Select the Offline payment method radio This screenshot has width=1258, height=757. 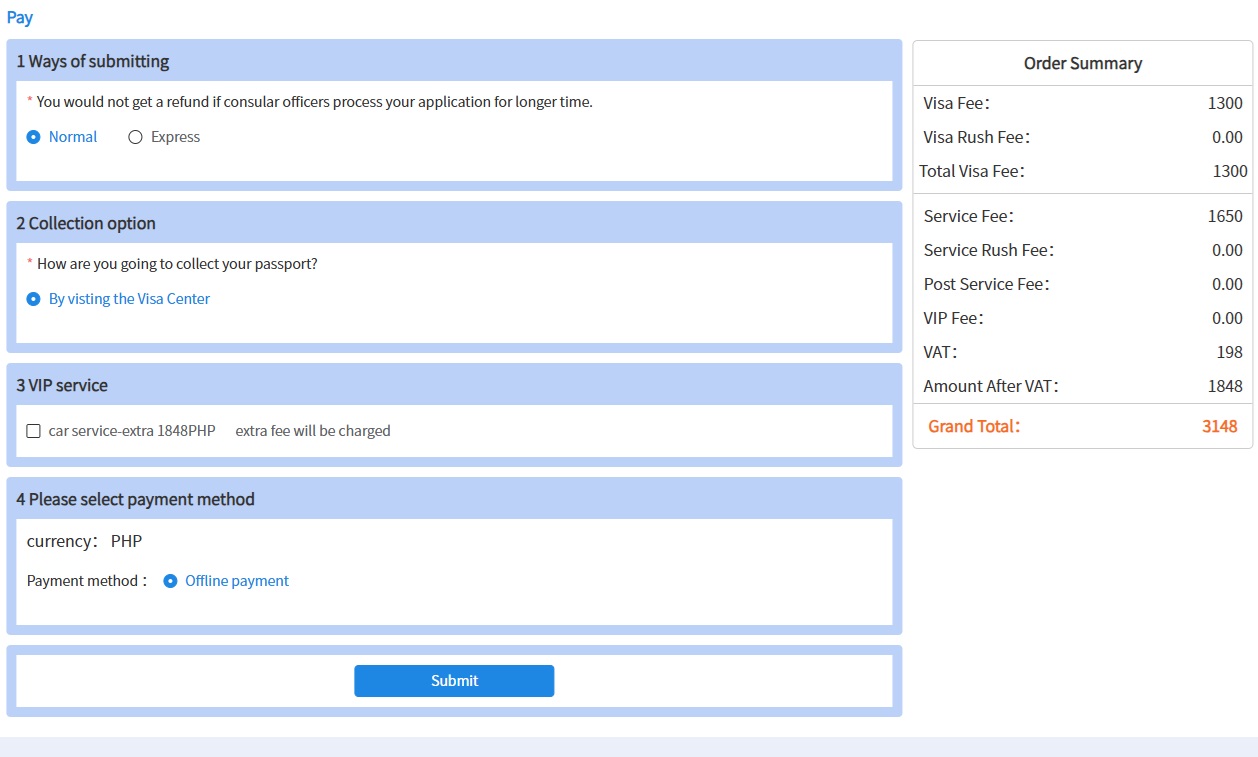click(x=170, y=581)
